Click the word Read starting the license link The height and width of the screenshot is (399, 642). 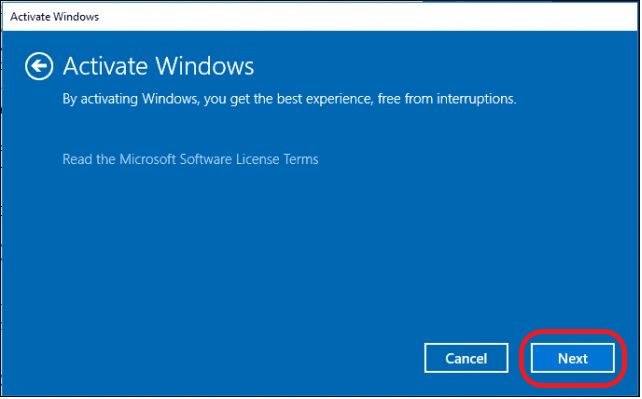pos(77,159)
